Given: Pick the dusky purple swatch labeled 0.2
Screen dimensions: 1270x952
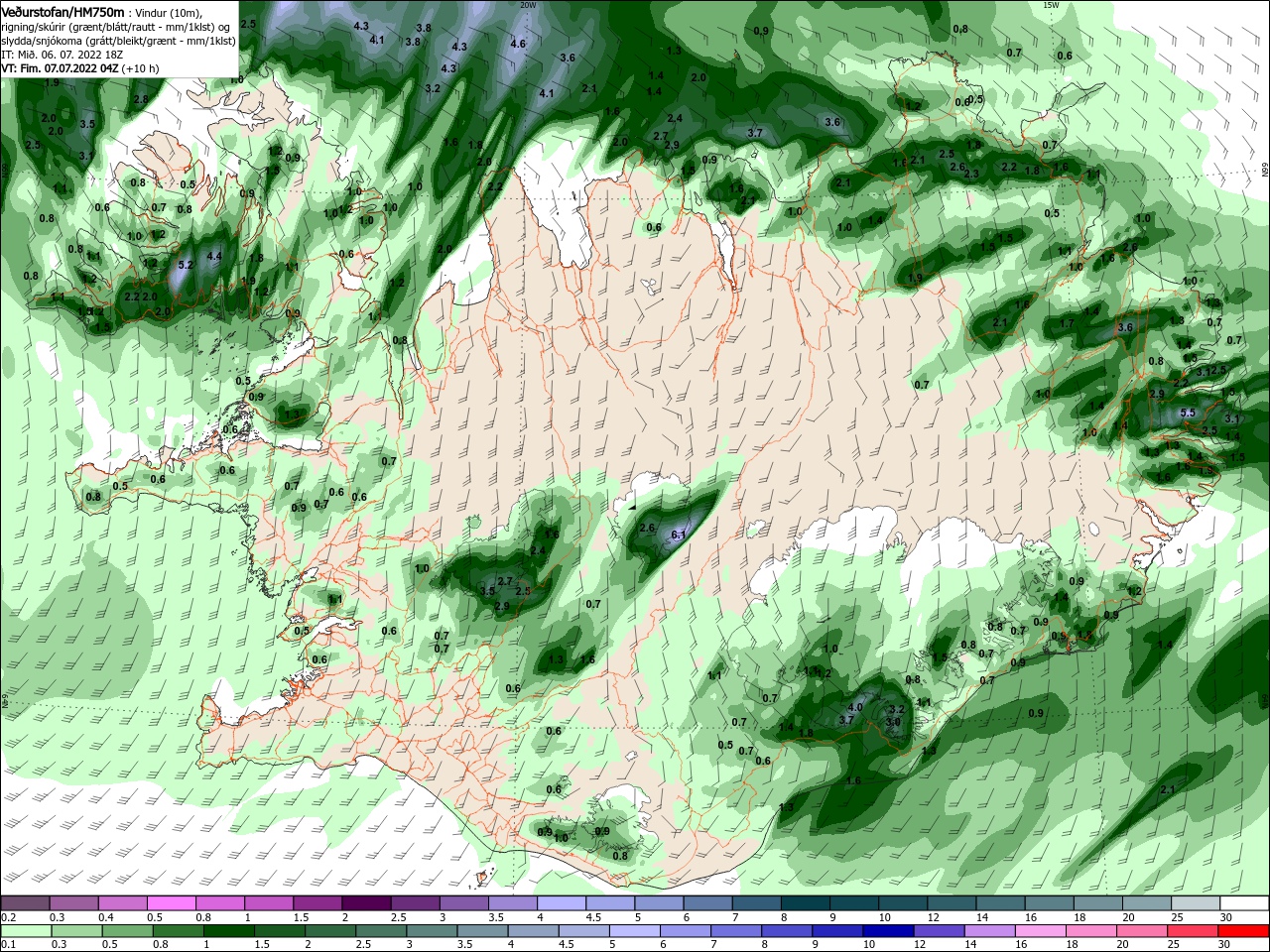Looking at the screenshot, I should tap(24, 902).
